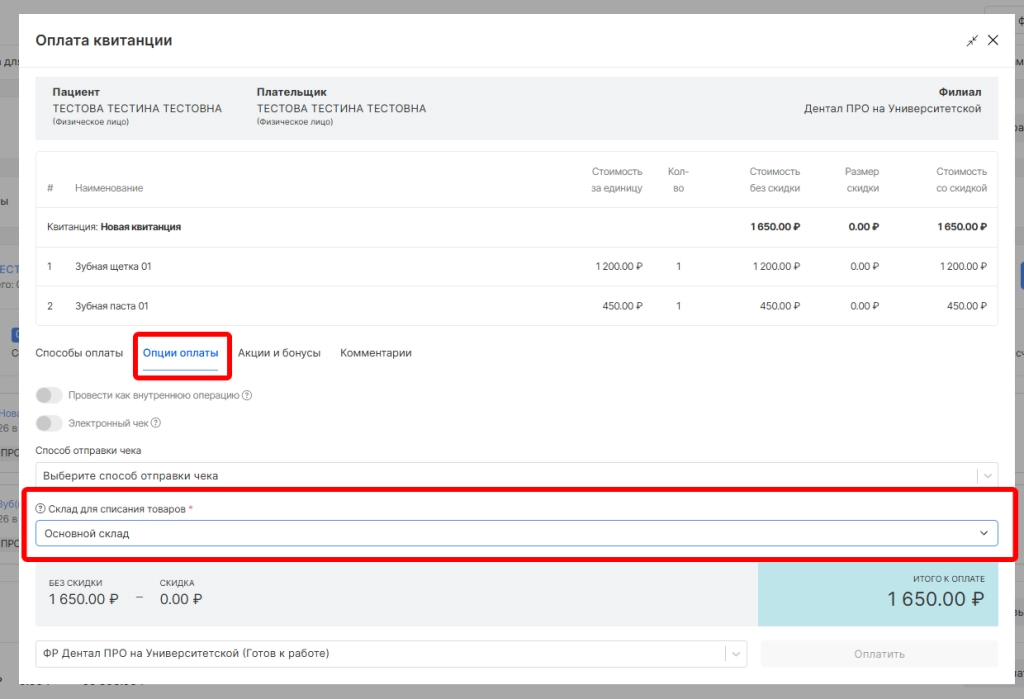Enable Провести как внутреннюю операцию toggle
1024x699 pixels.
[49, 395]
